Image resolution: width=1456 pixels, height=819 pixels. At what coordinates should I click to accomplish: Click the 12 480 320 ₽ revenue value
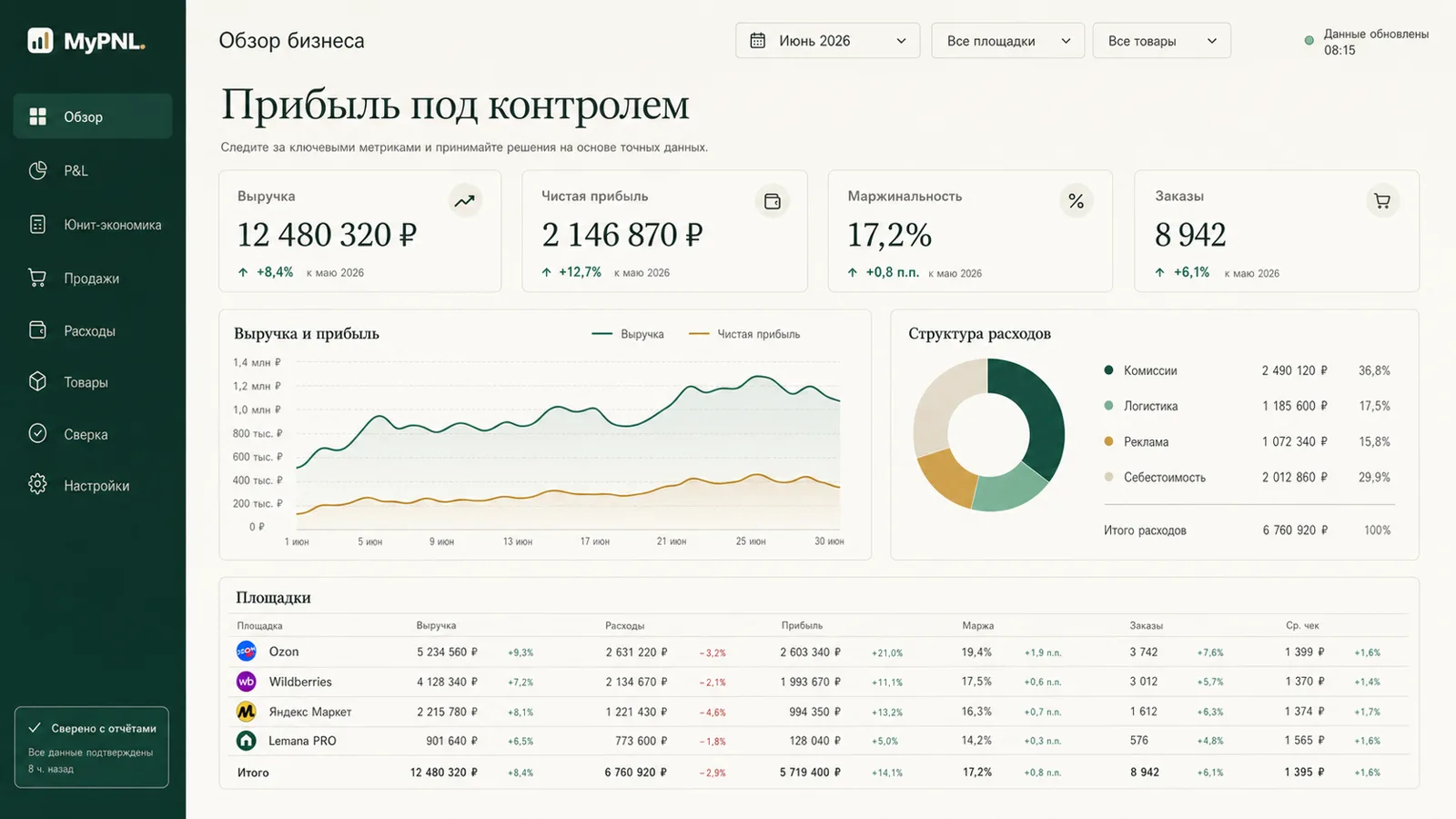[327, 235]
